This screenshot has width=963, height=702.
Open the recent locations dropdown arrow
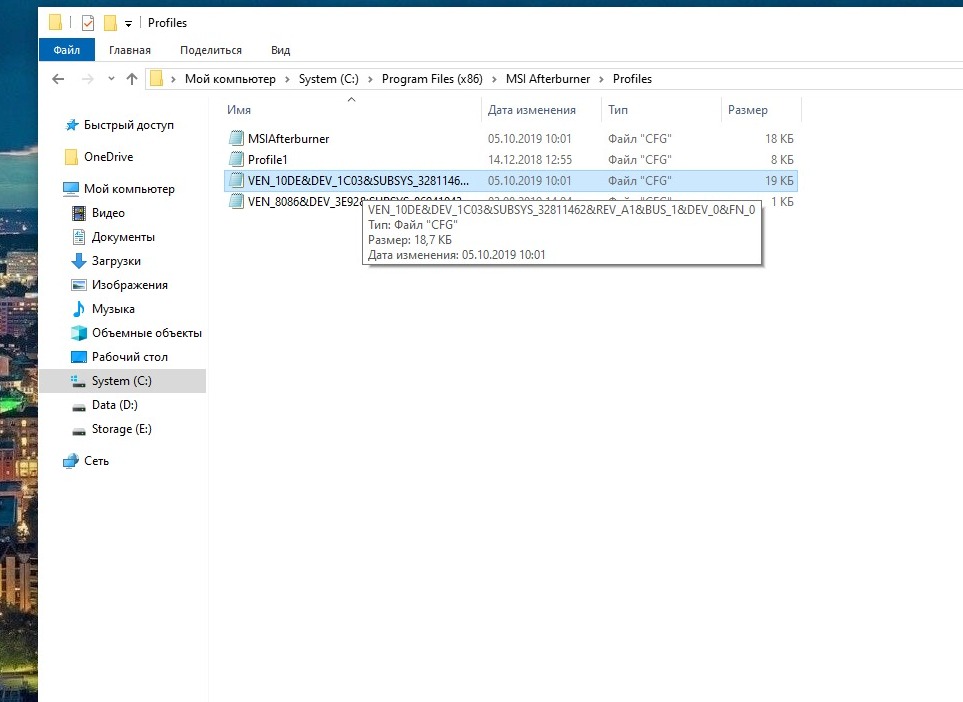click(x=111, y=79)
